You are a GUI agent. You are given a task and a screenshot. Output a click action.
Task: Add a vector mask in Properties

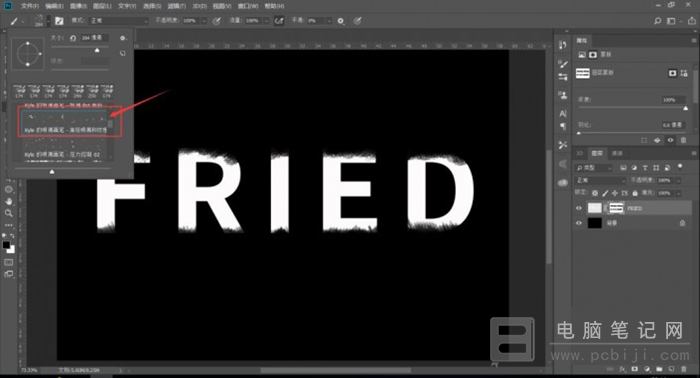pyautogui.click(x=684, y=73)
